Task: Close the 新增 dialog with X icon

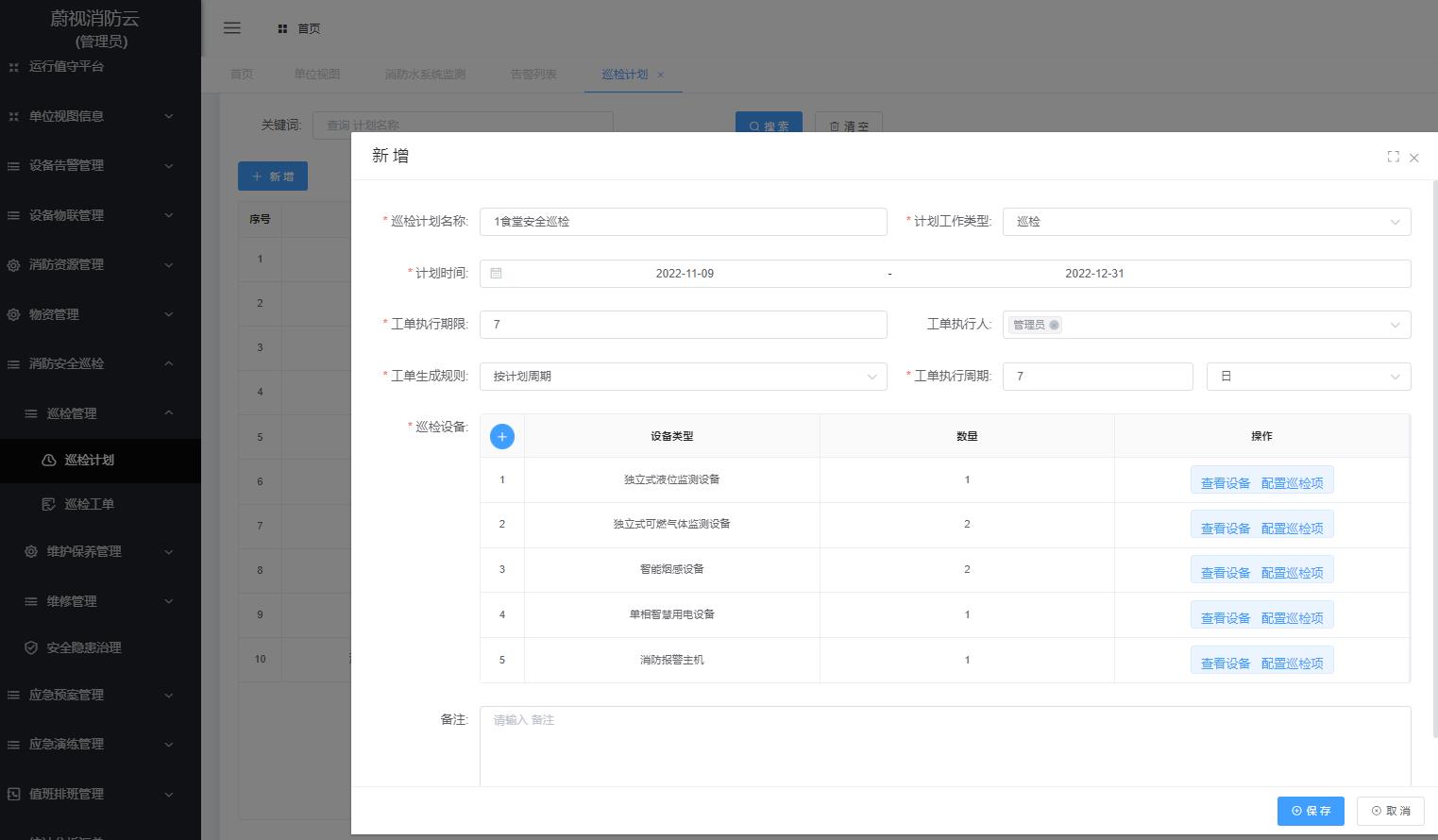Action: [x=1414, y=158]
